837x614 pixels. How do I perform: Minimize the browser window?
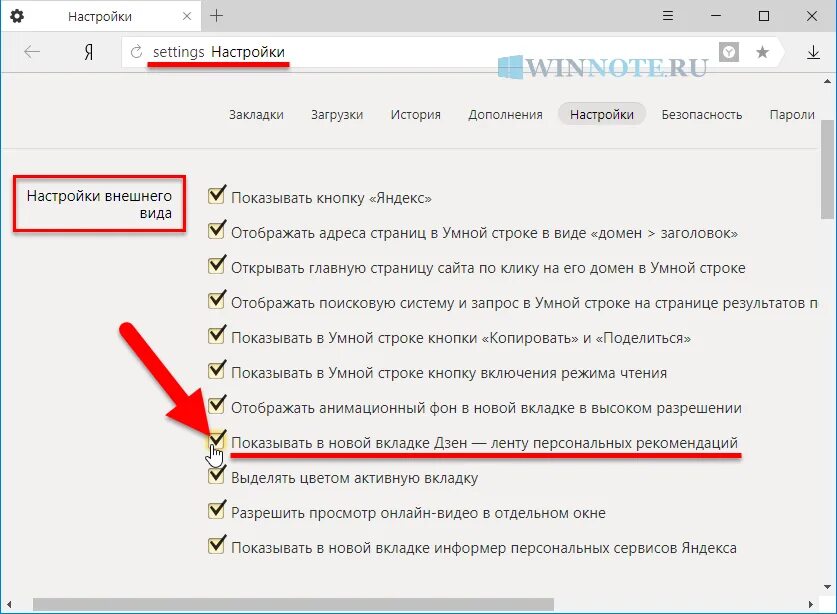715,16
